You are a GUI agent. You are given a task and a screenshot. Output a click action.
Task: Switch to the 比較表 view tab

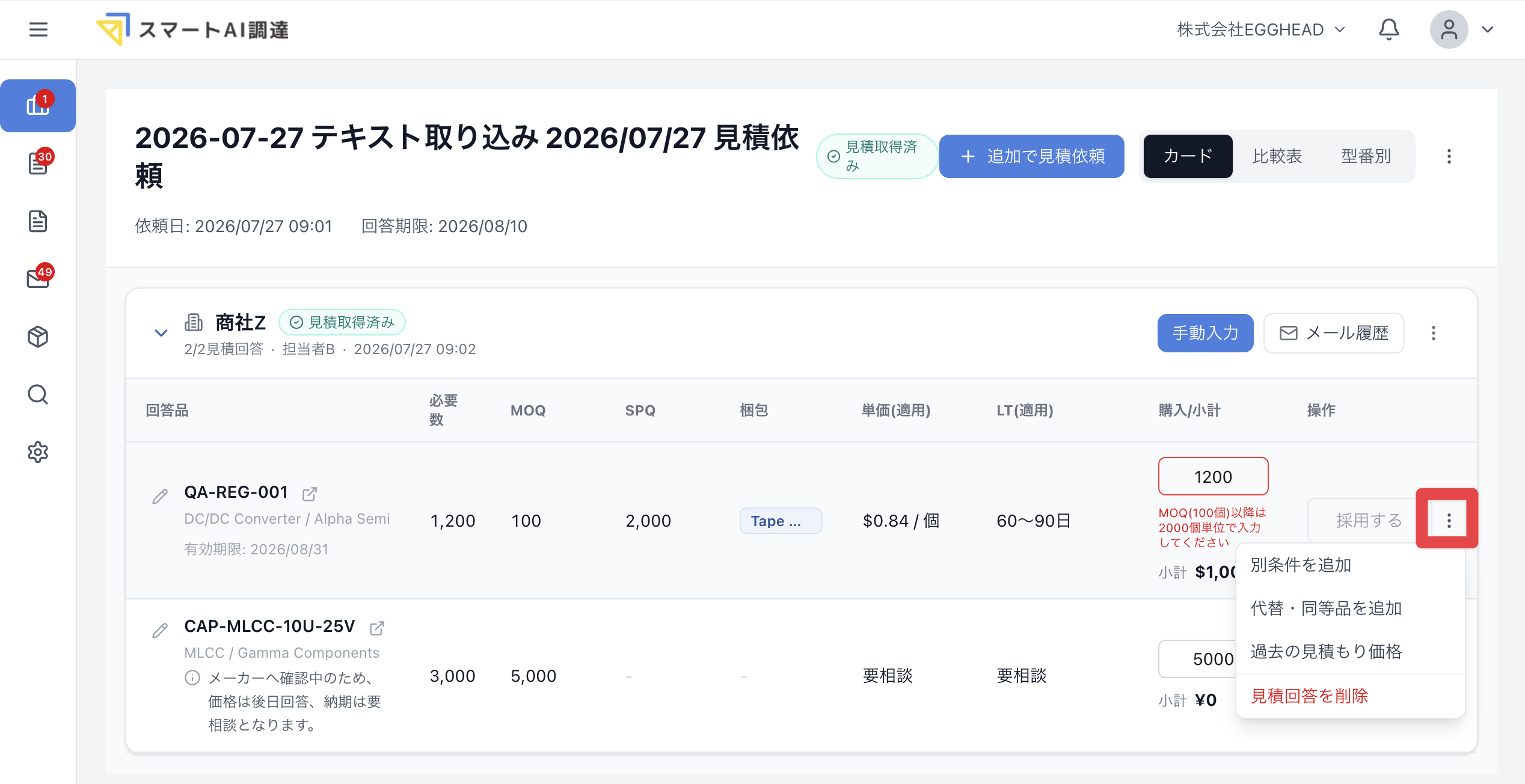tap(1277, 156)
